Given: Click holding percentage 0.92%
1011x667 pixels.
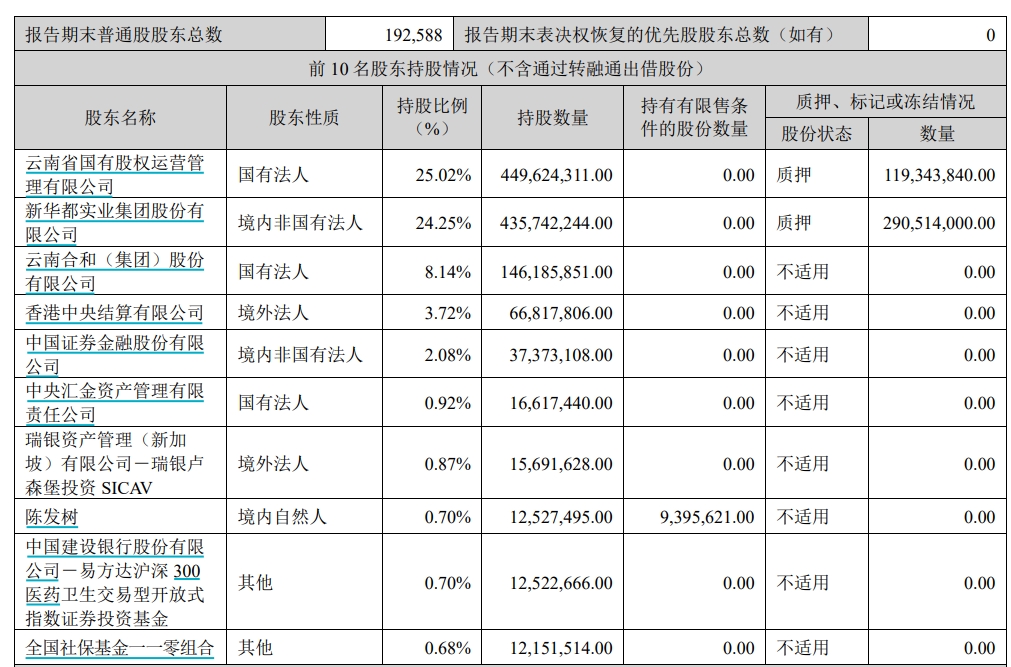Looking at the screenshot, I should [447, 403].
